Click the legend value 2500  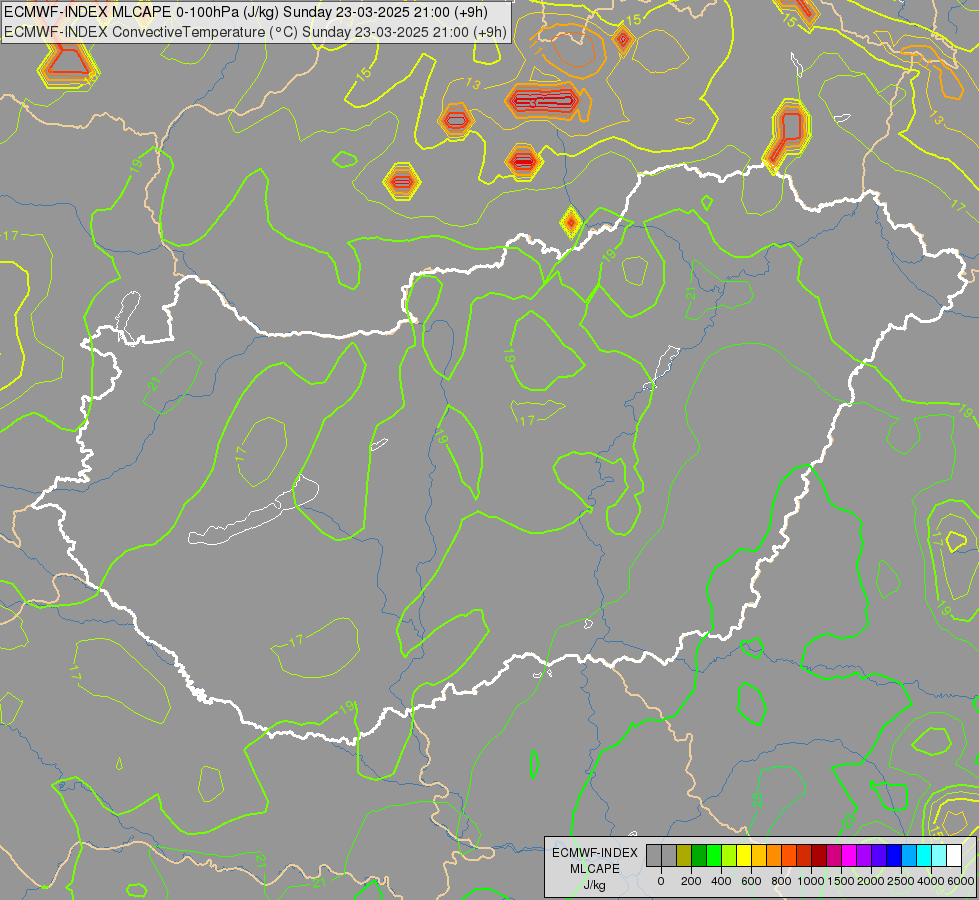click(901, 881)
